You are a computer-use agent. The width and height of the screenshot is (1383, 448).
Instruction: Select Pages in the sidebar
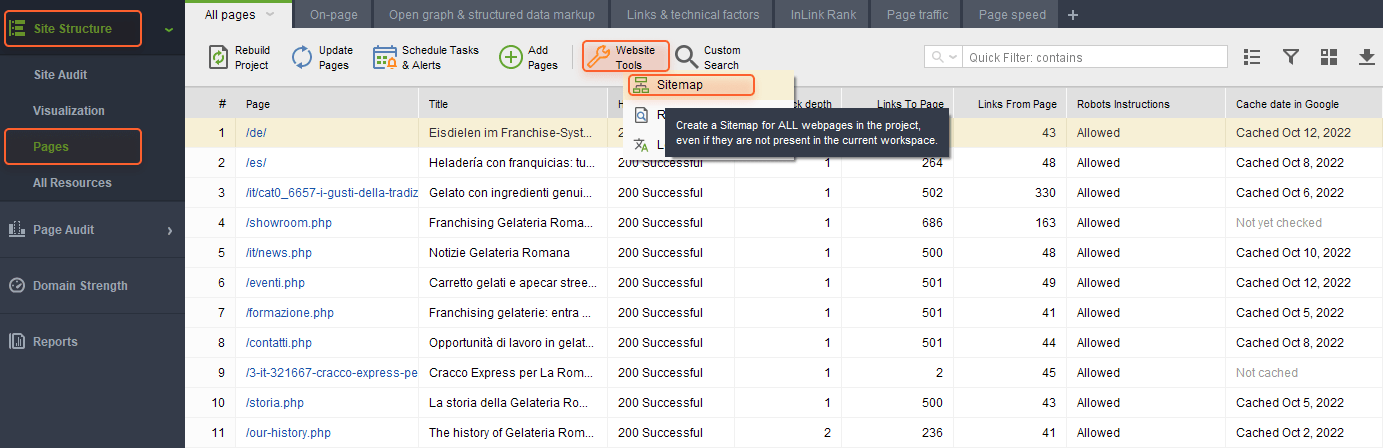pyautogui.click(x=73, y=147)
